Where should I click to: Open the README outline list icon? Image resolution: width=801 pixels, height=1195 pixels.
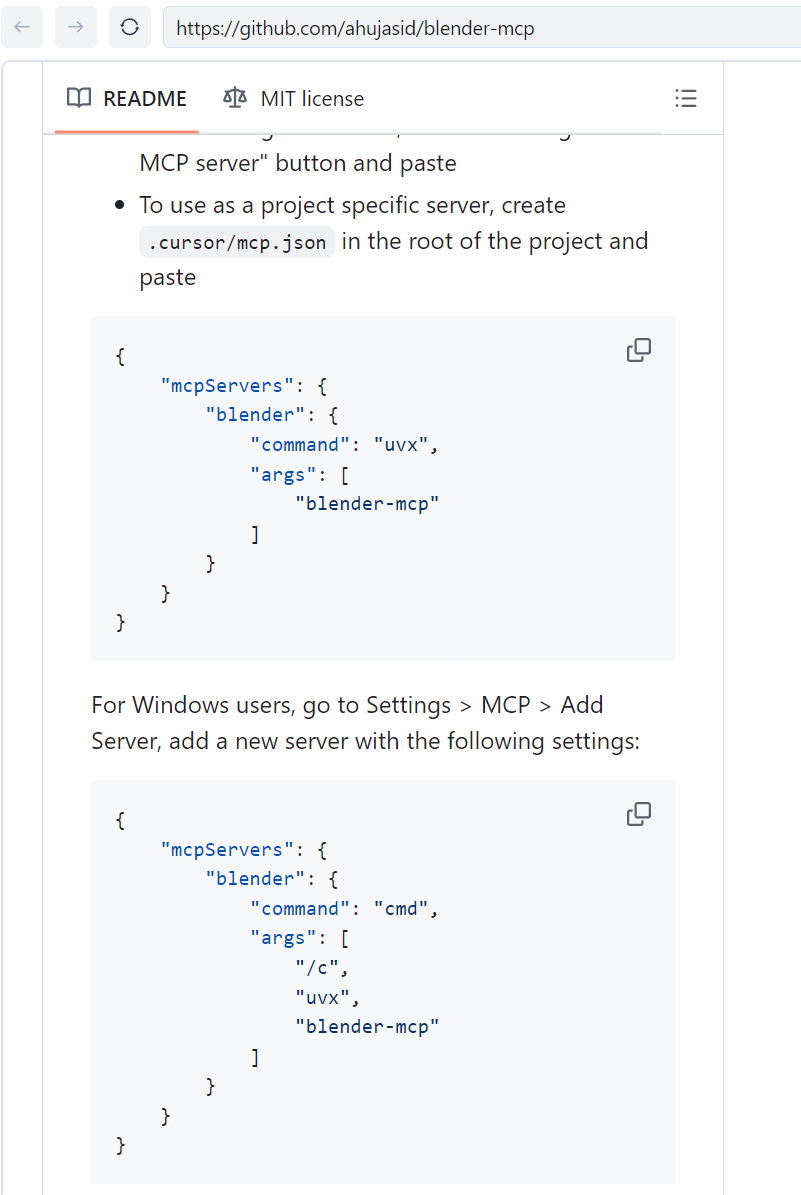[685, 98]
